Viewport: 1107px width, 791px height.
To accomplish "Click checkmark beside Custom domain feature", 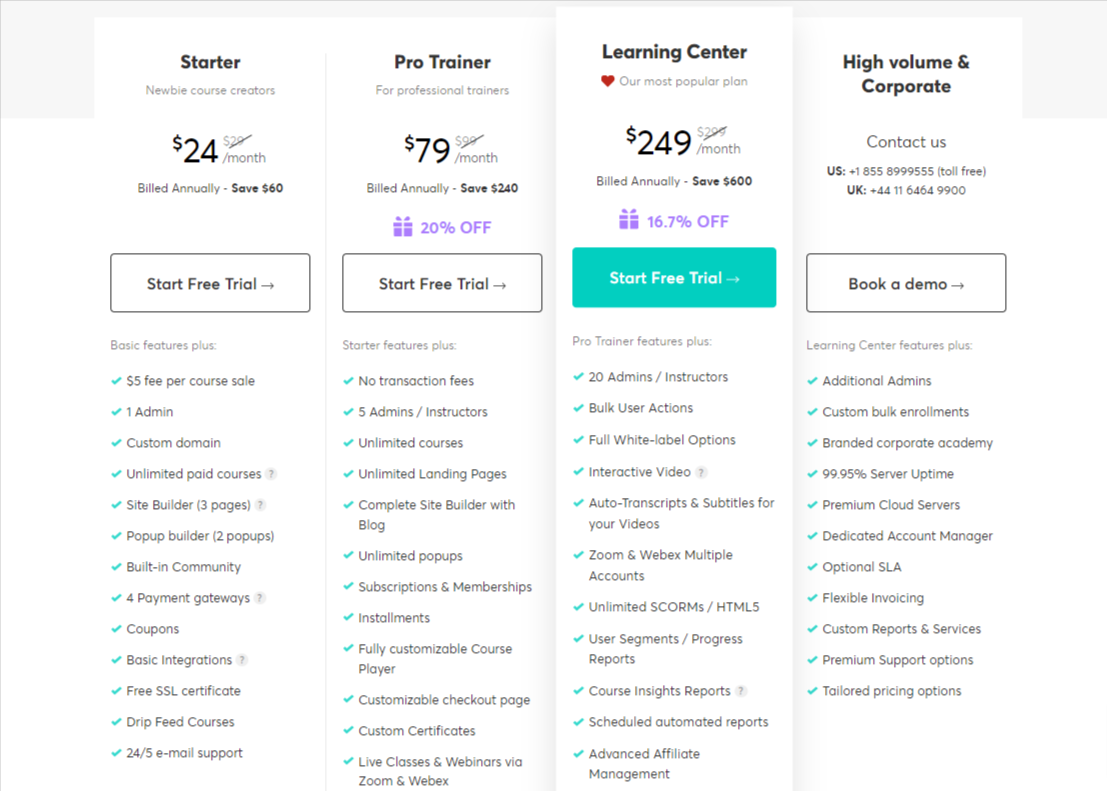I will point(117,443).
